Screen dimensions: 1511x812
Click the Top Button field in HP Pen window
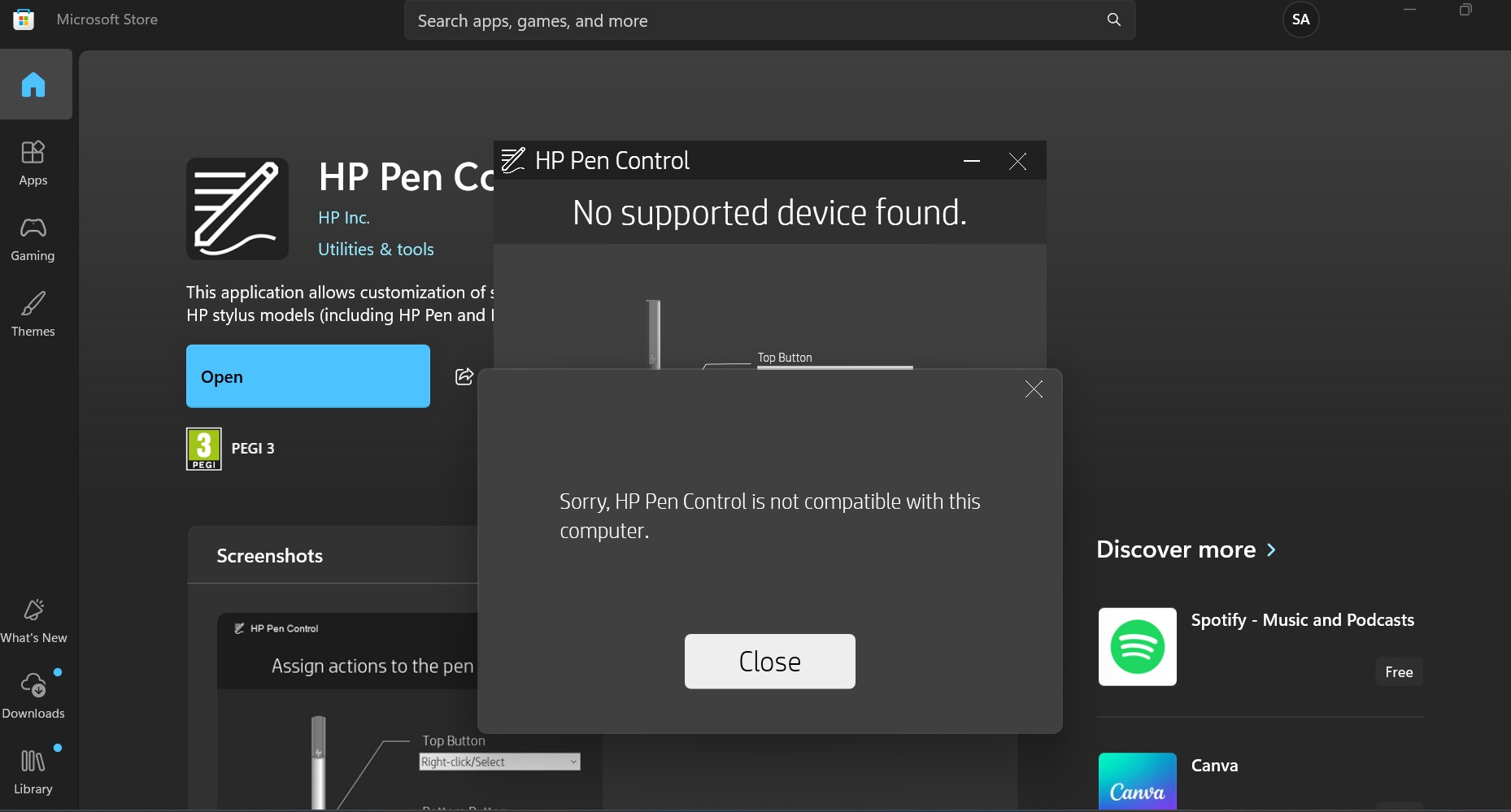pos(835,367)
